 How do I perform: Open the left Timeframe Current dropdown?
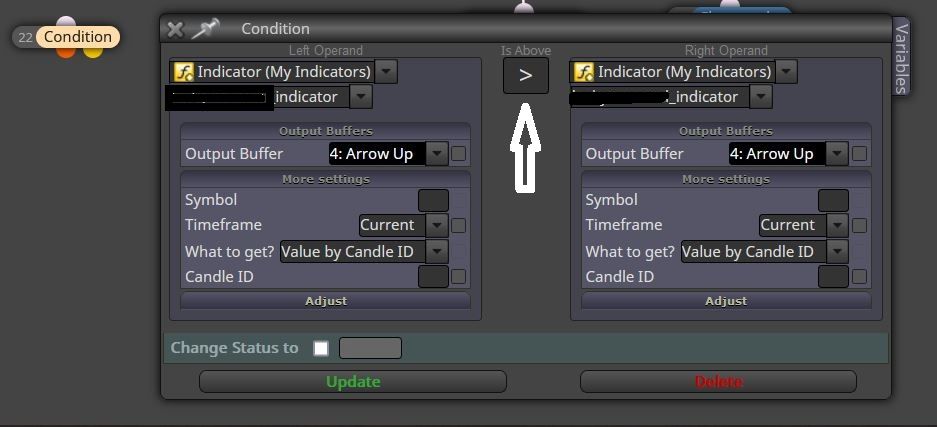(x=403, y=226)
